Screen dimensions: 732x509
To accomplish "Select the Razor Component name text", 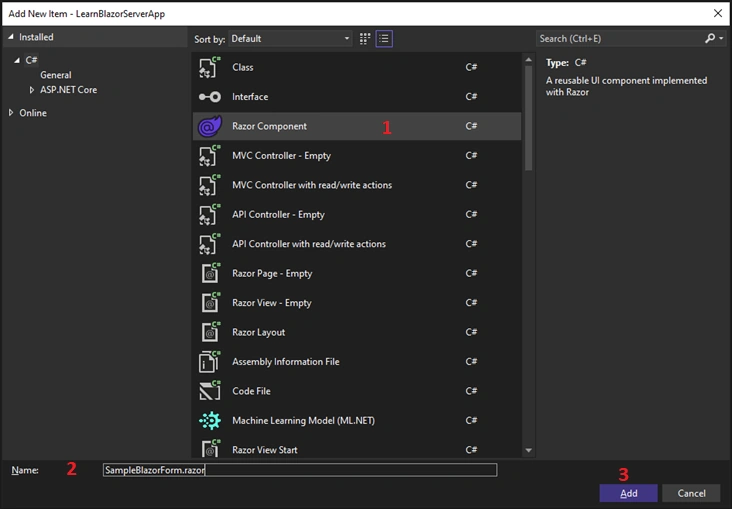I will [269, 126].
